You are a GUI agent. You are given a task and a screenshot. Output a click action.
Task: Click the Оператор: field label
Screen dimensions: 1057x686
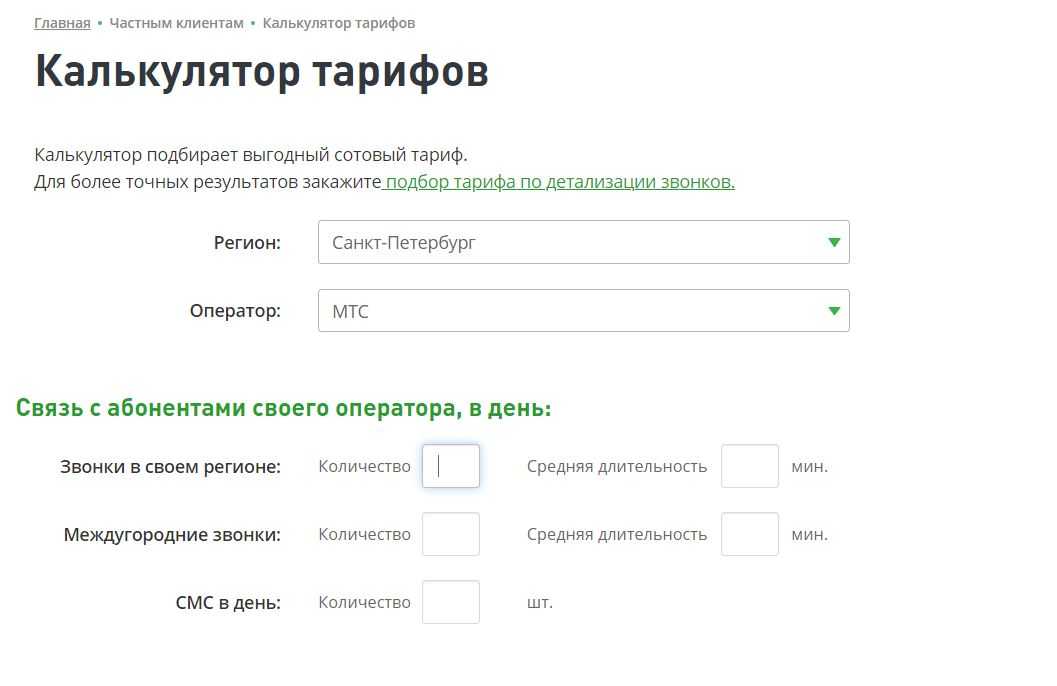235,311
